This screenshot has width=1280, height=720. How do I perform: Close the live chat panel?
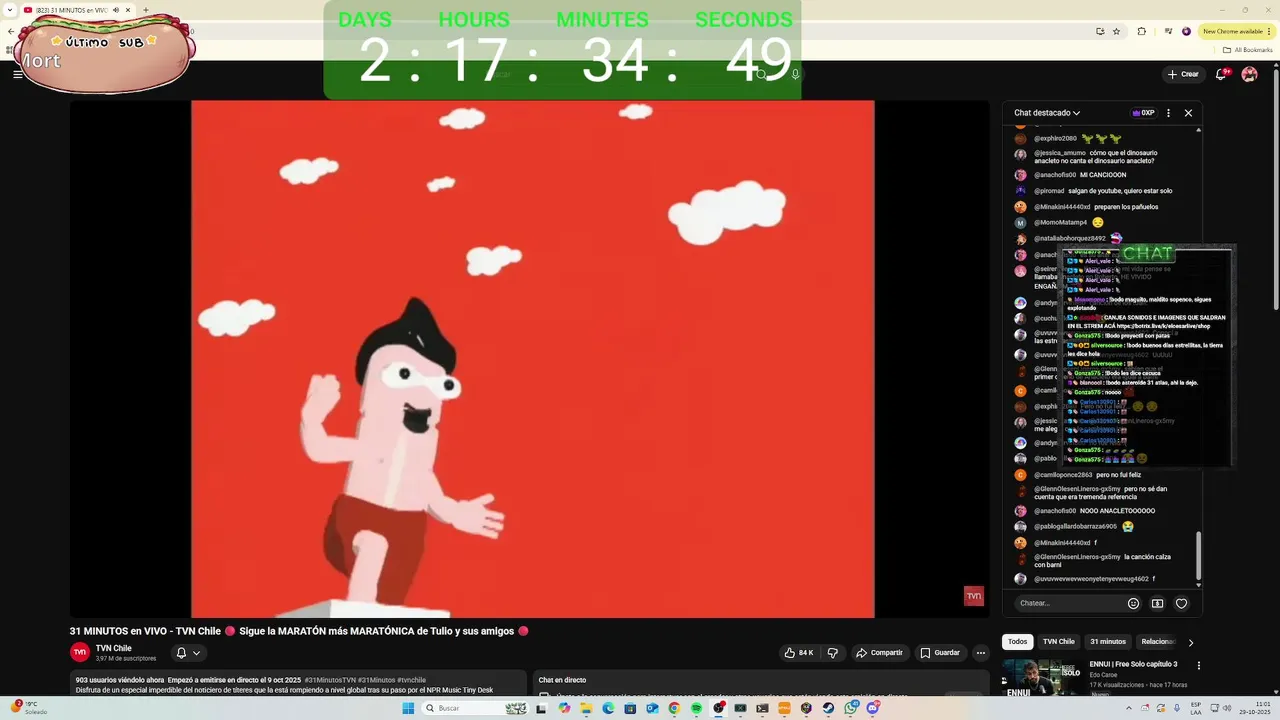(1188, 113)
